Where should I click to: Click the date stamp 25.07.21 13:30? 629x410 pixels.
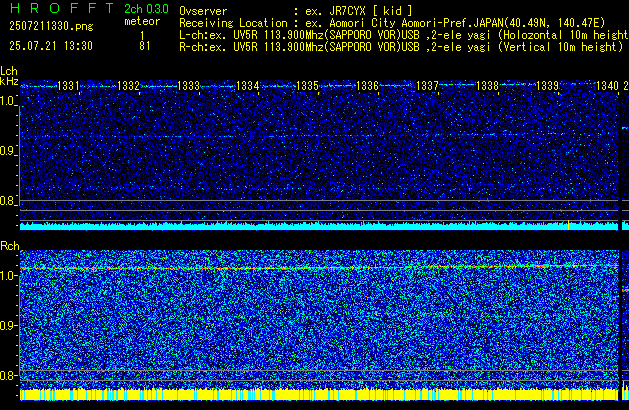[51, 46]
